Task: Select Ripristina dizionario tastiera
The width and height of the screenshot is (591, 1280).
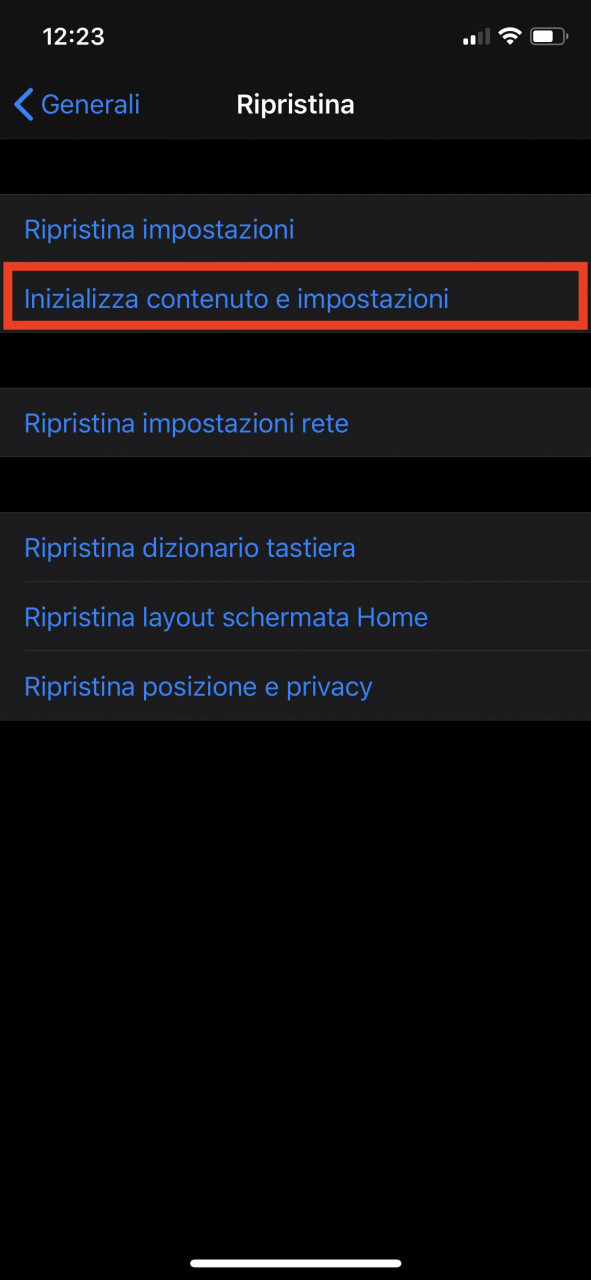Action: (x=295, y=548)
